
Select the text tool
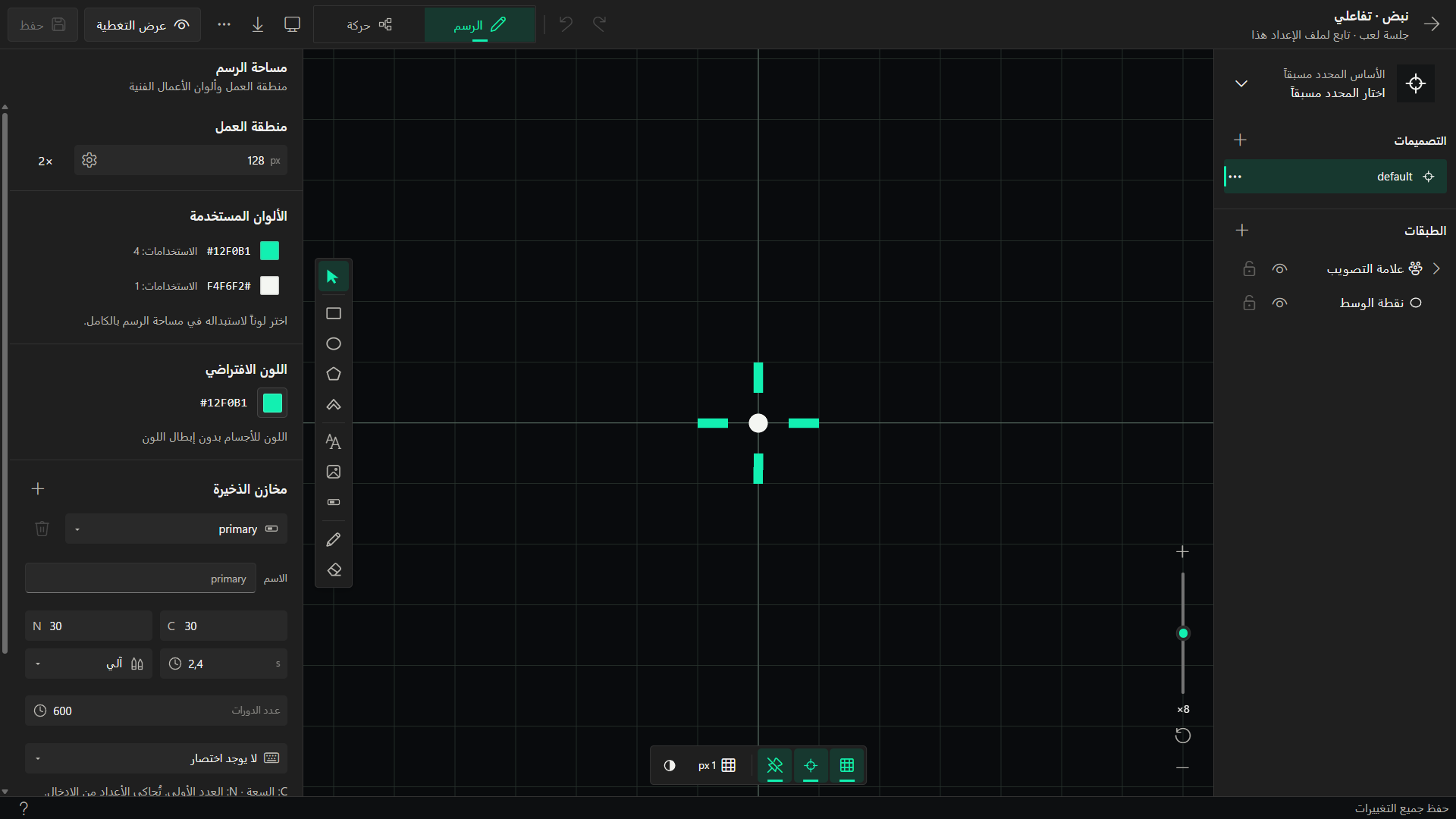click(333, 441)
